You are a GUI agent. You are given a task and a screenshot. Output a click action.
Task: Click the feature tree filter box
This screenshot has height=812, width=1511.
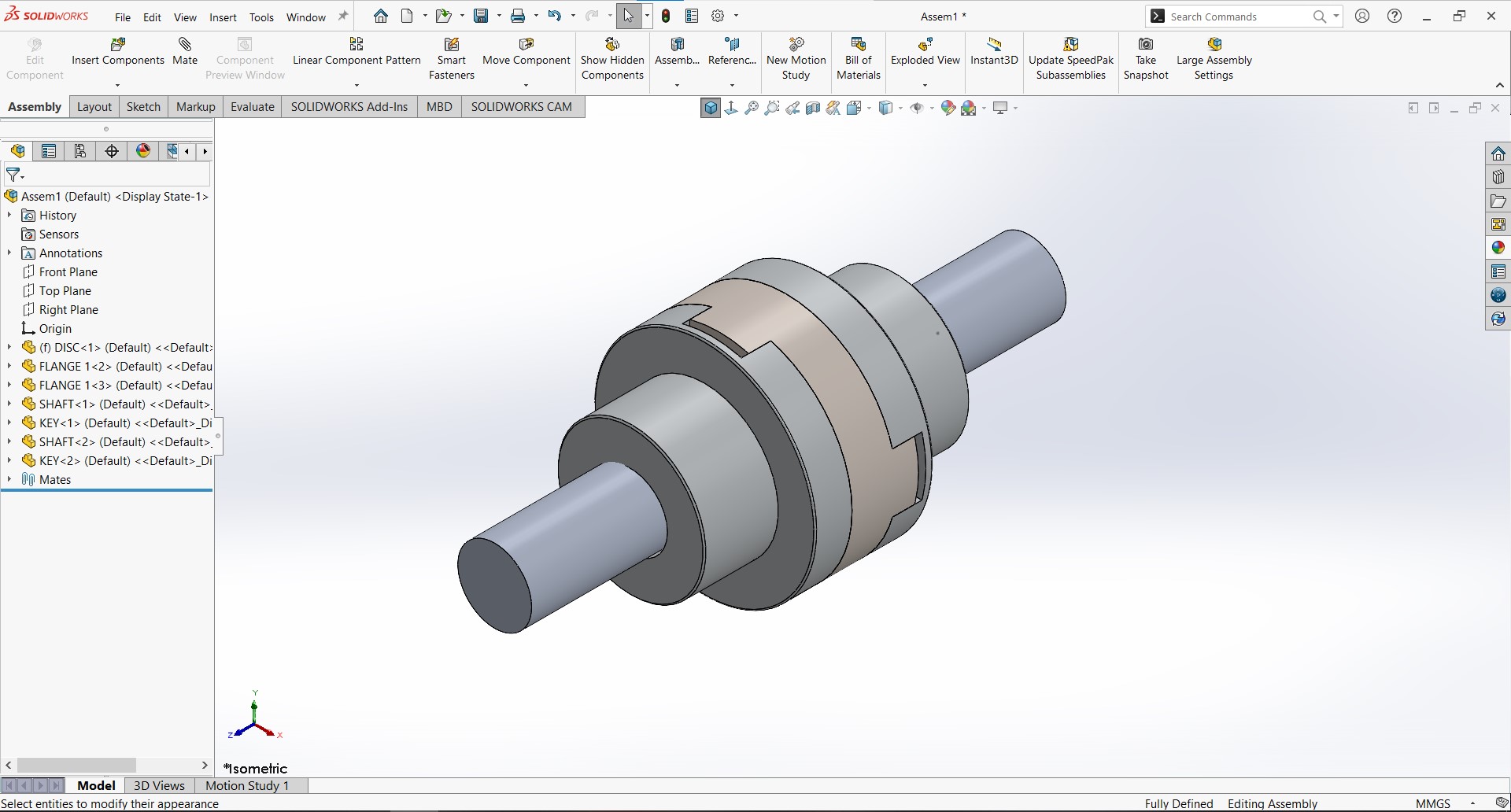click(108, 175)
